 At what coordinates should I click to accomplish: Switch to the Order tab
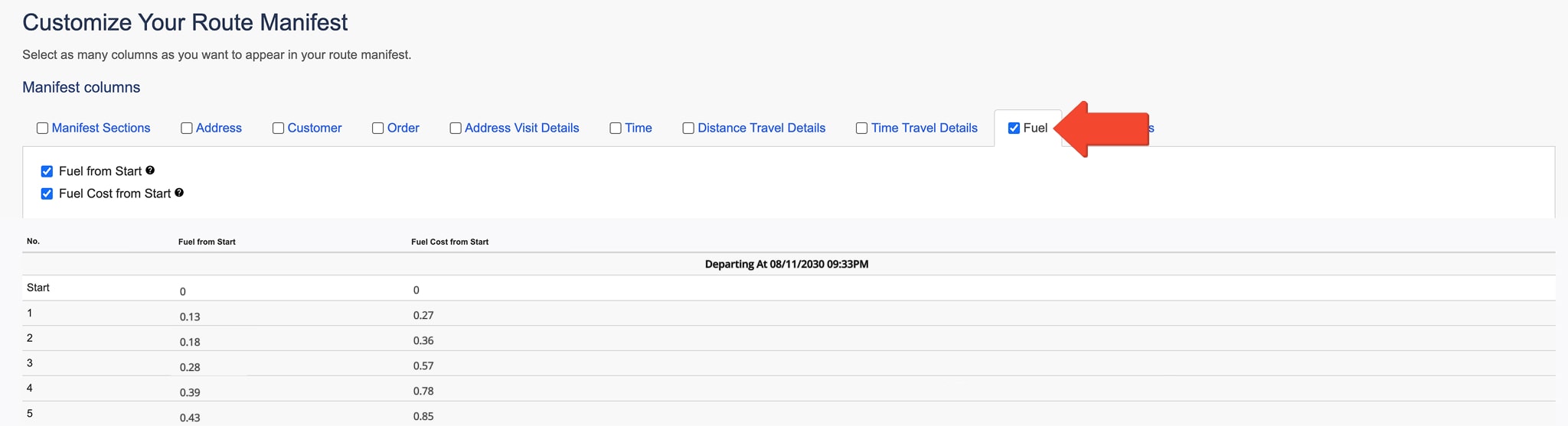(x=403, y=128)
